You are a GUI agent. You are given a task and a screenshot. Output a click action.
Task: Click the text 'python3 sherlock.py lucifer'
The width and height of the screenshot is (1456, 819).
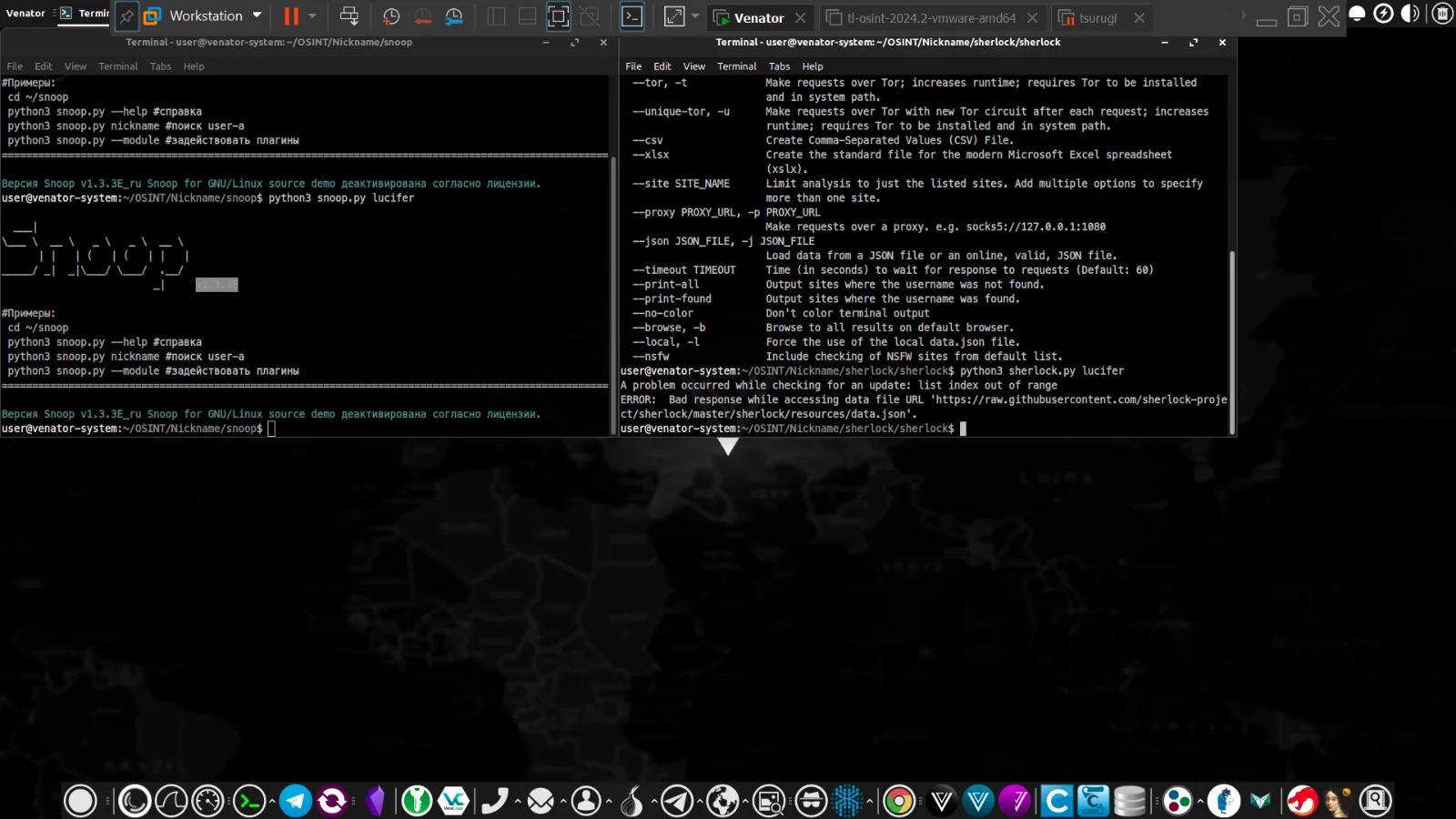pyautogui.click(x=1042, y=371)
